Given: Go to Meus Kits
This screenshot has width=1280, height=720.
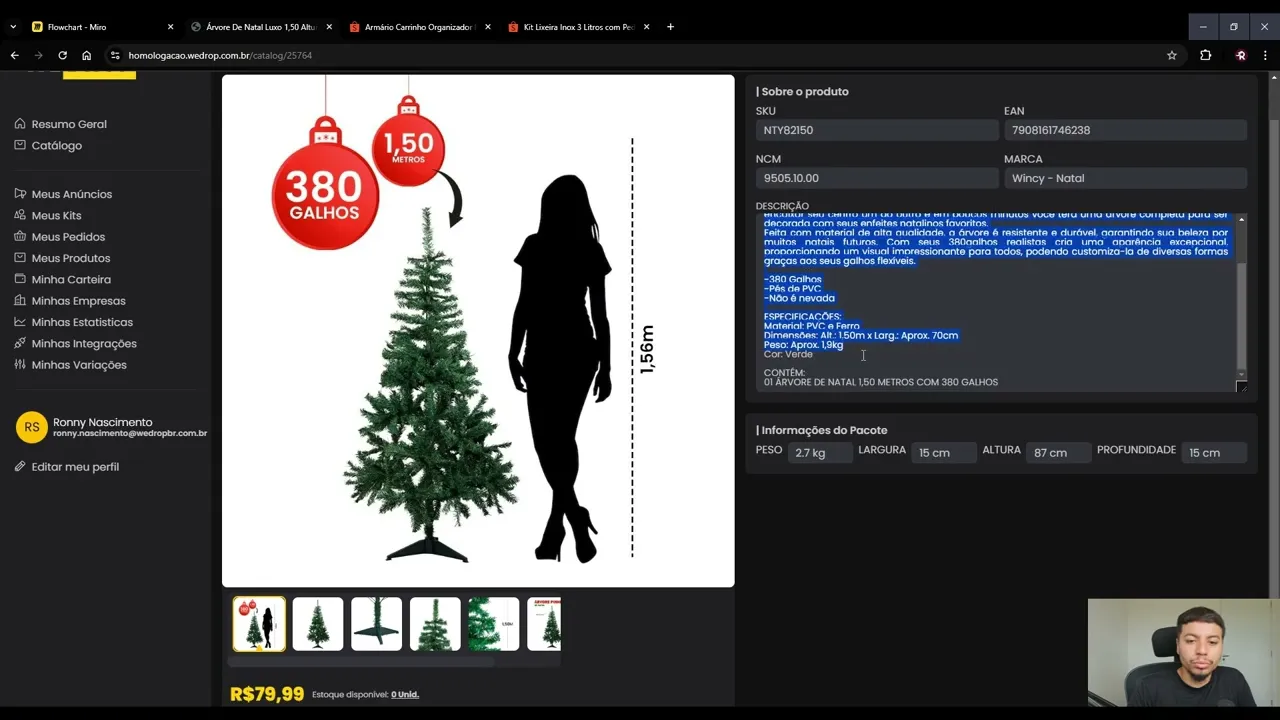Looking at the screenshot, I should 57,215.
